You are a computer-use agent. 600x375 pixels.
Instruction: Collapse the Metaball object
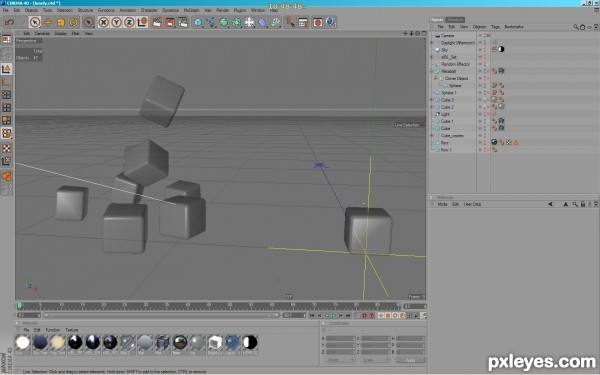[x=432, y=71]
